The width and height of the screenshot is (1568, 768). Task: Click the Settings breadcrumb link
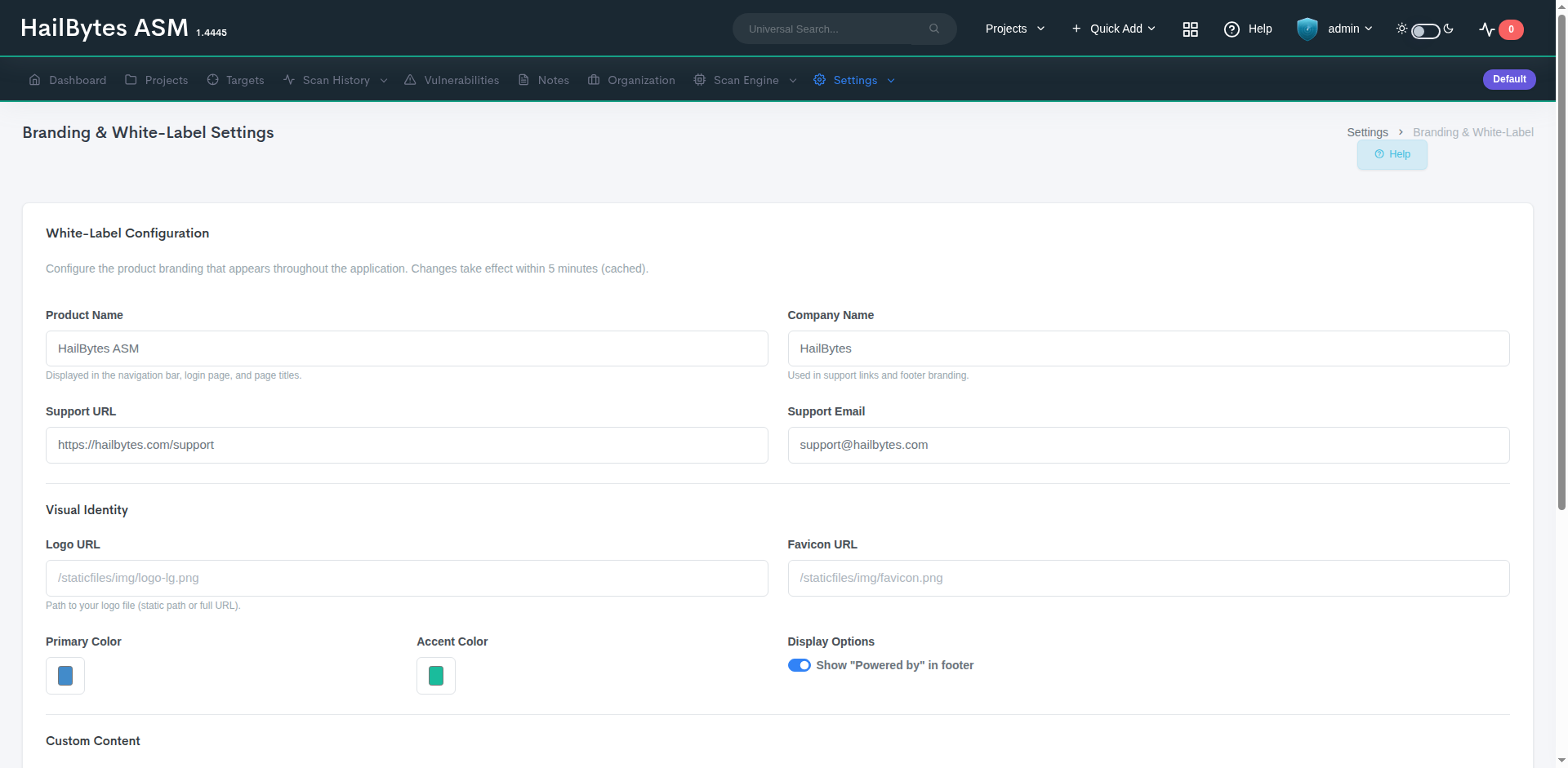[x=1367, y=132]
